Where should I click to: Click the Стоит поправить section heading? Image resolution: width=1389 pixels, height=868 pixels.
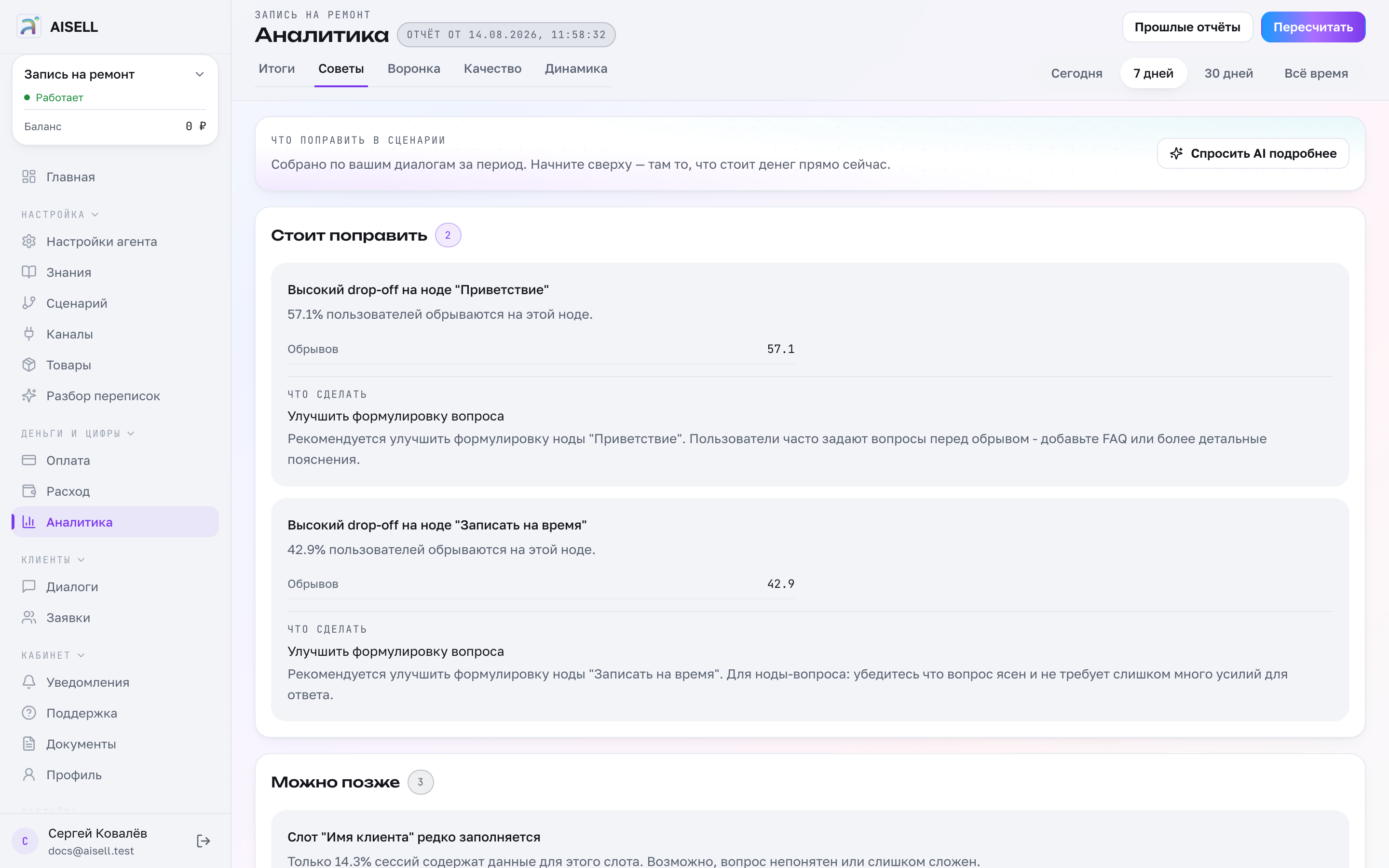click(x=349, y=235)
